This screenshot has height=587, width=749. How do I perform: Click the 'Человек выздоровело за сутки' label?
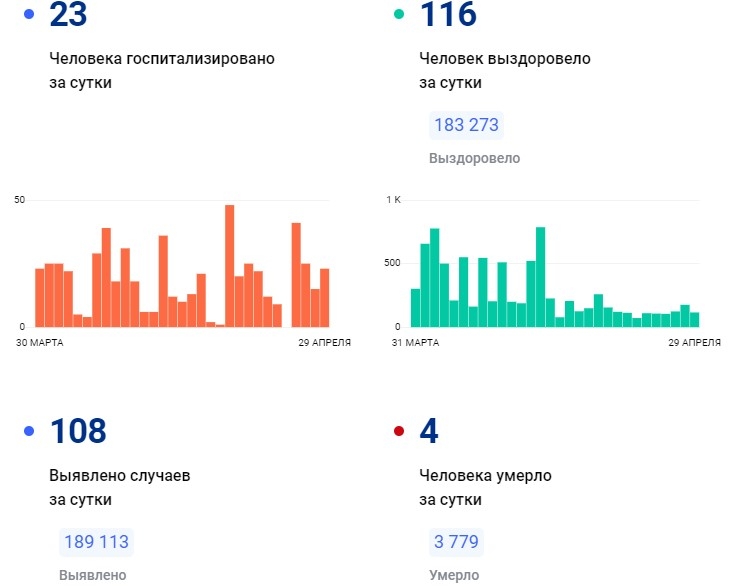coord(504,70)
